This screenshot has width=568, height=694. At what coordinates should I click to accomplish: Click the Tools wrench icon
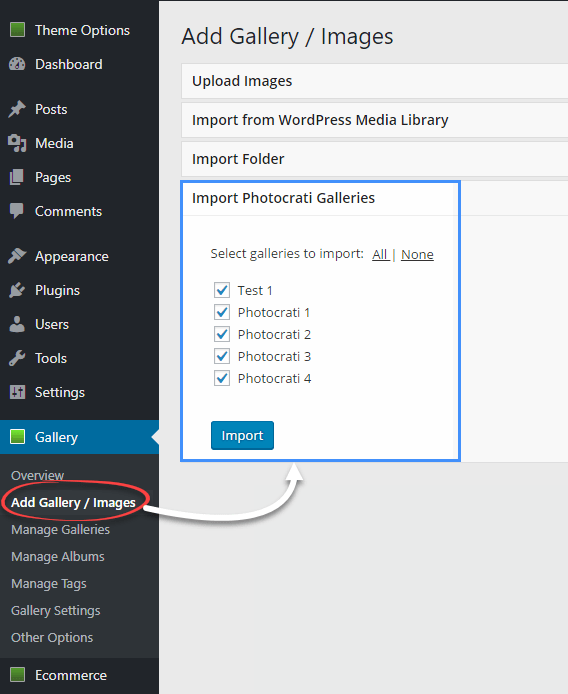[x=17, y=358]
